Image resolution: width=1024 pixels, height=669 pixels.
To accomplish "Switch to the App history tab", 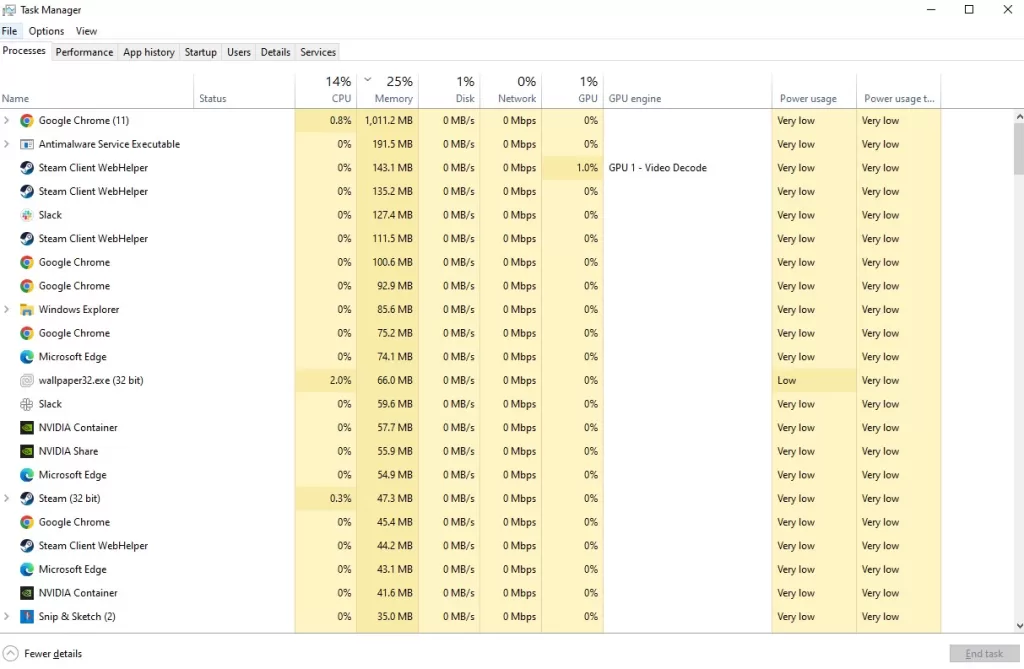I will [x=149, y=52].
